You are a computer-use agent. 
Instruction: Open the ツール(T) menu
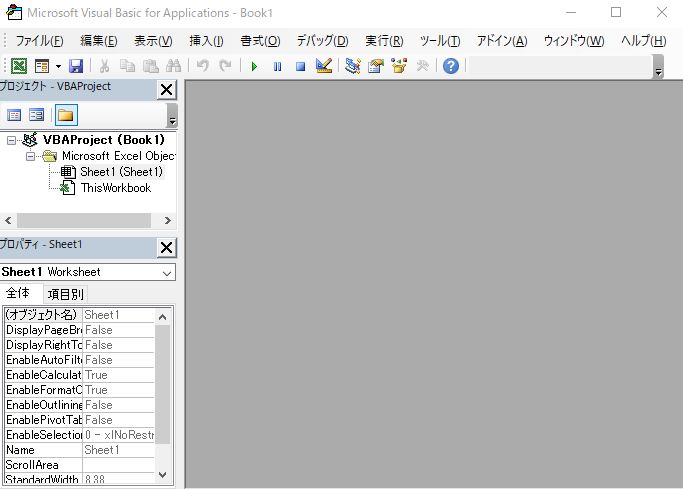[440, 41]
